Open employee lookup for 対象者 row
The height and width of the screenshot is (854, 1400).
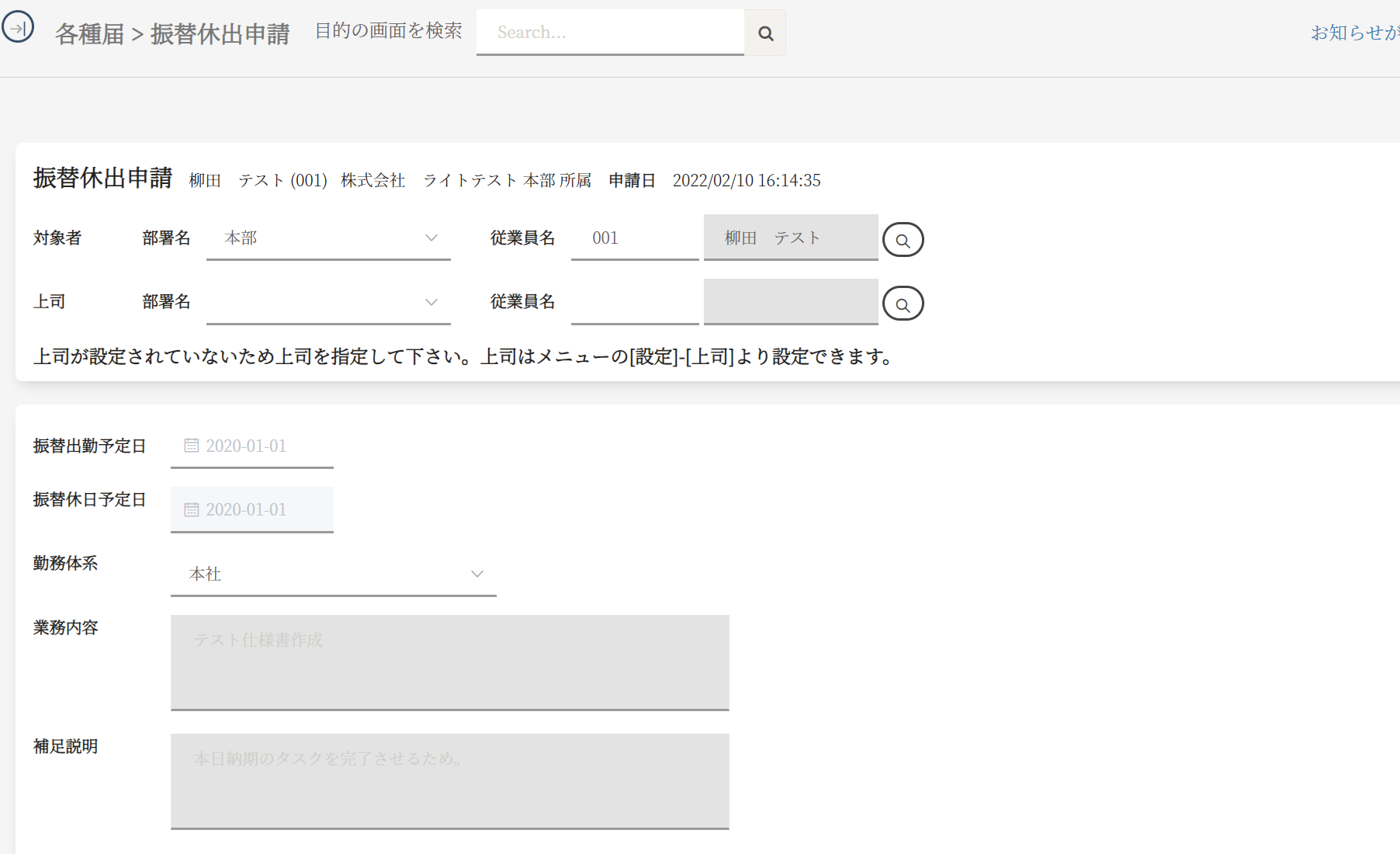903,240
